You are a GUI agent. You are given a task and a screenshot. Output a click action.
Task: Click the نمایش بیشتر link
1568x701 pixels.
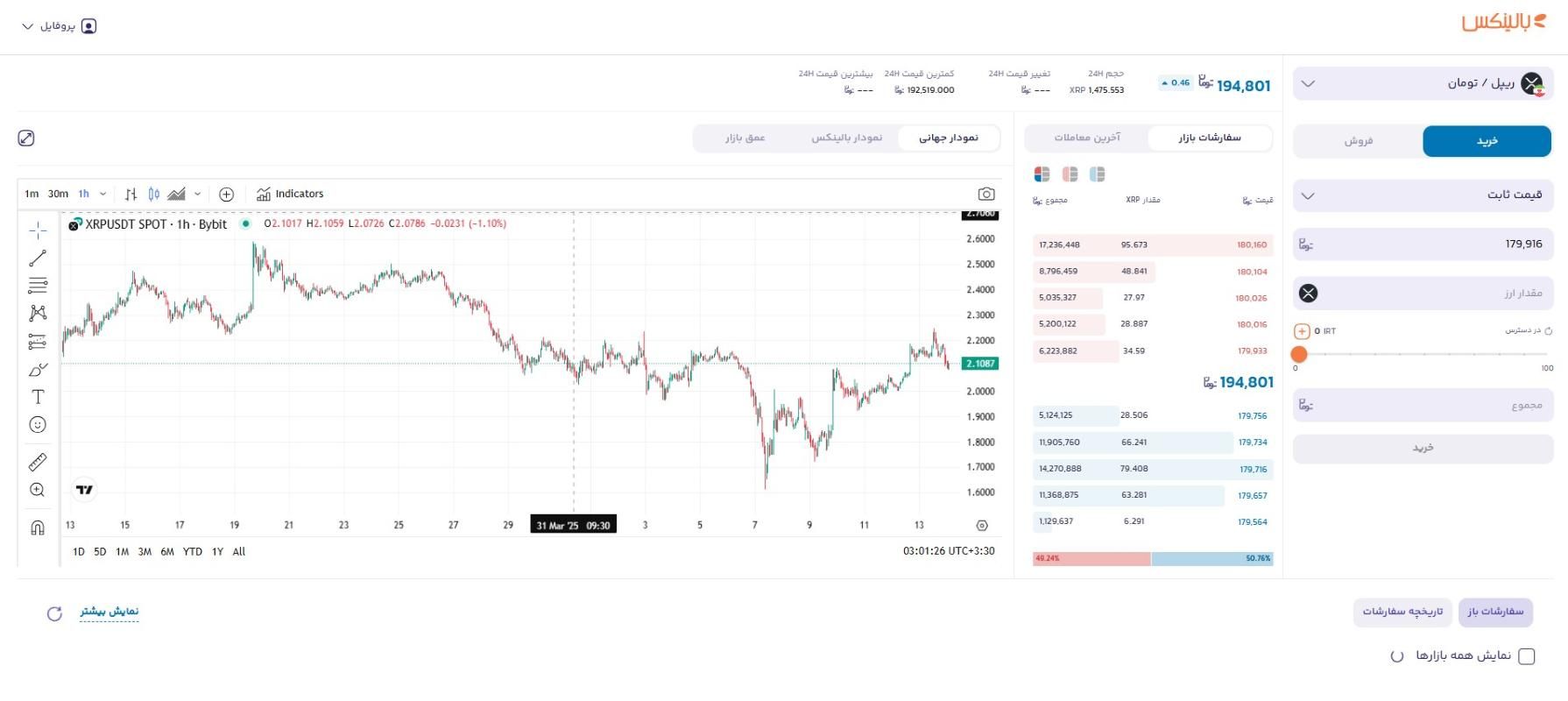pyautogui.click(x=109, y=612)
